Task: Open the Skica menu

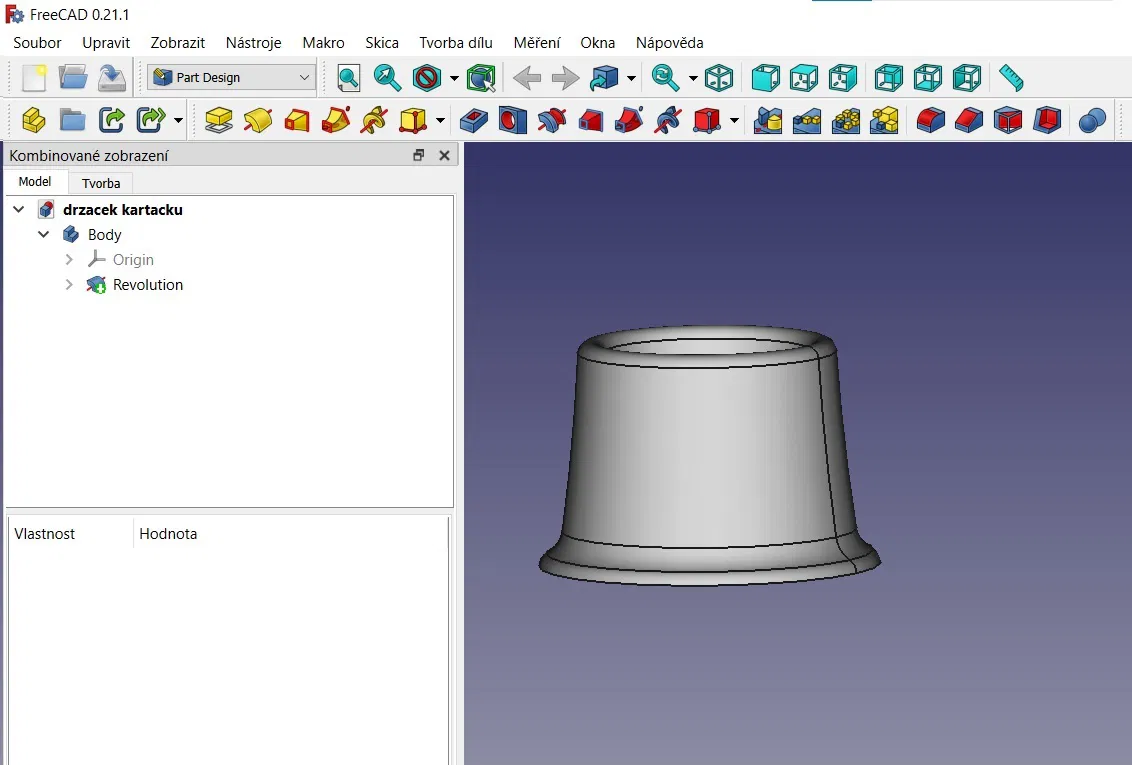Action: pos(381,43)
